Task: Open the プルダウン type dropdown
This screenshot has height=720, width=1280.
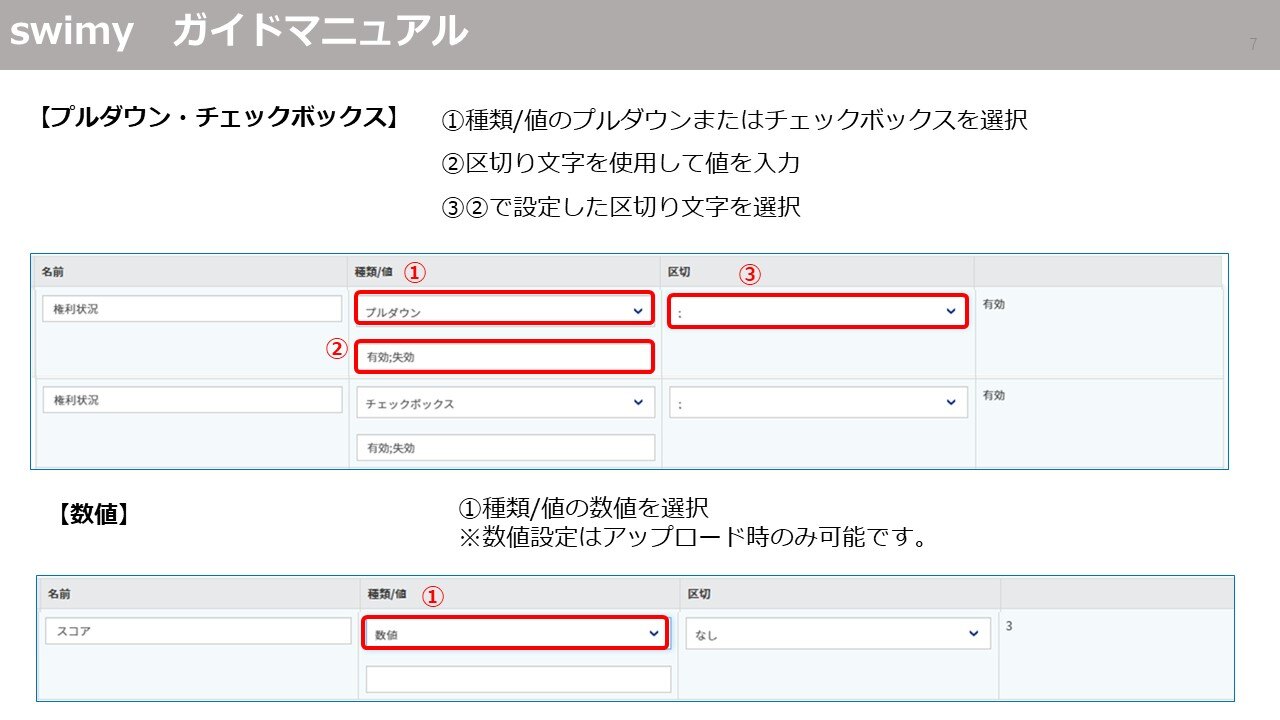Action: pyautogui.click(x=503, y=310)
